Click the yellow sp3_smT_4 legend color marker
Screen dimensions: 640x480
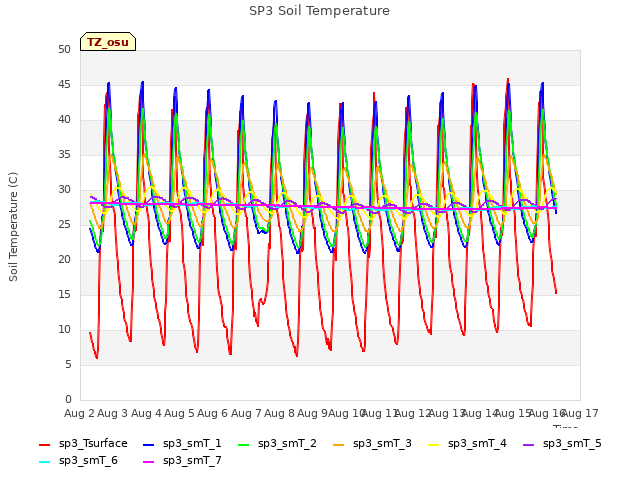click(x=433, y=444)
